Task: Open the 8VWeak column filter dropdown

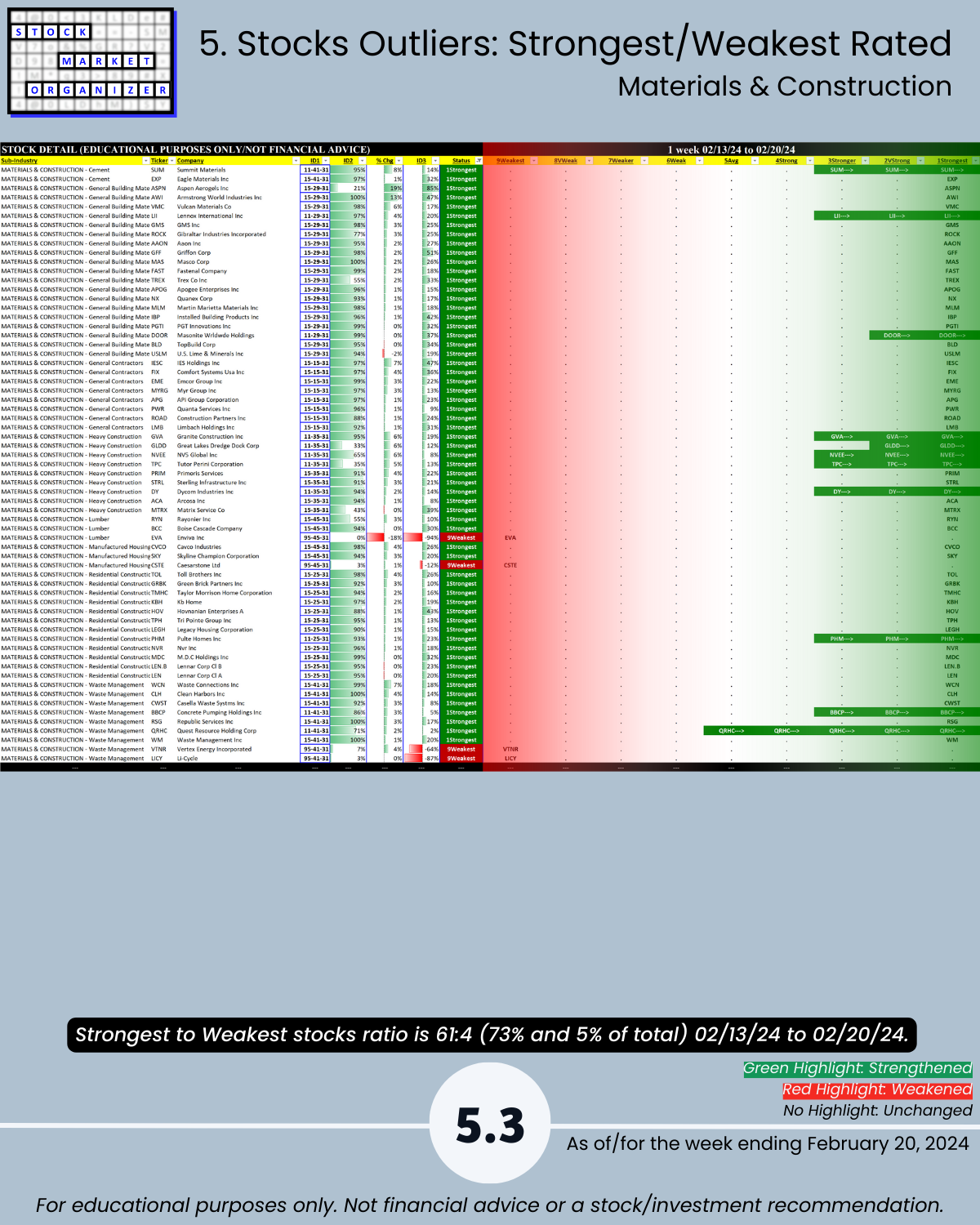Action: pos(590,161)
